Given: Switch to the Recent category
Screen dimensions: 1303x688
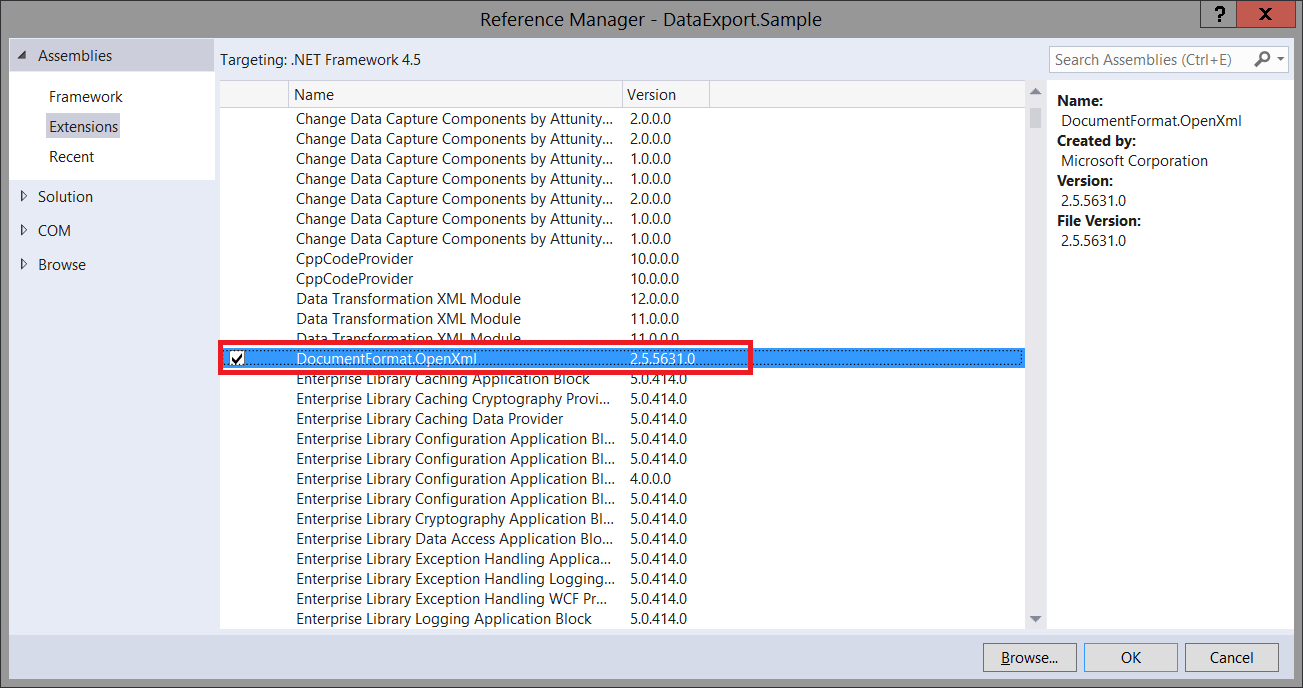Looking at the screenshot, I should point(71,156).
